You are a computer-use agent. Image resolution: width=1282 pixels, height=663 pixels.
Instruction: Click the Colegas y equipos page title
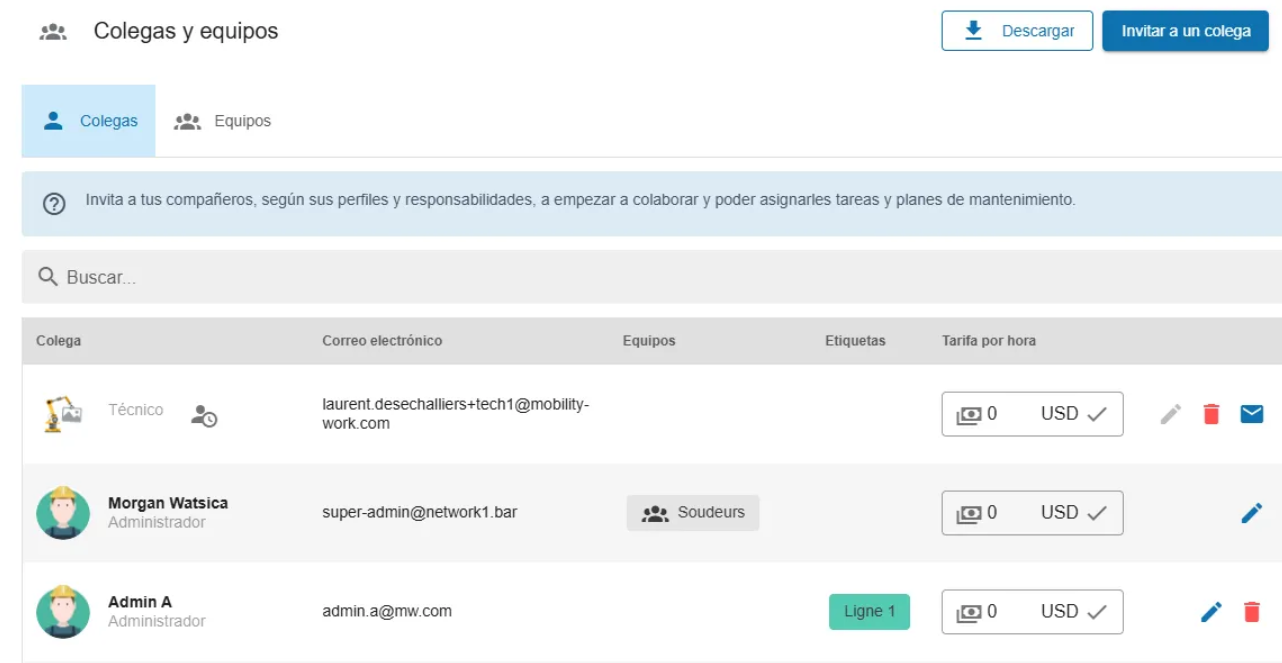pyautogui.click(x=186, y=32)
